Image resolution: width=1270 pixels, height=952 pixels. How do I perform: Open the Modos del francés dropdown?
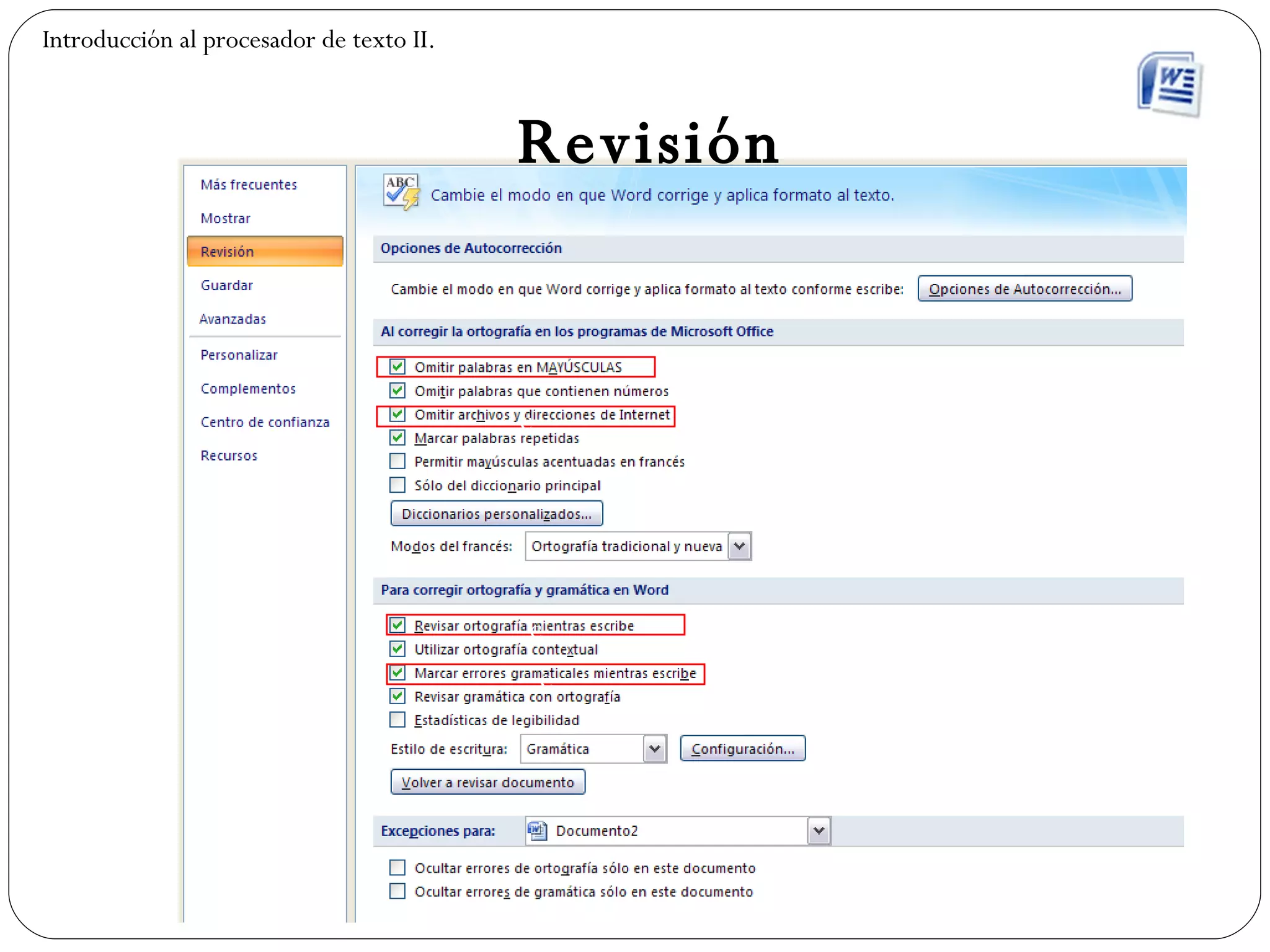coord(739,546)
